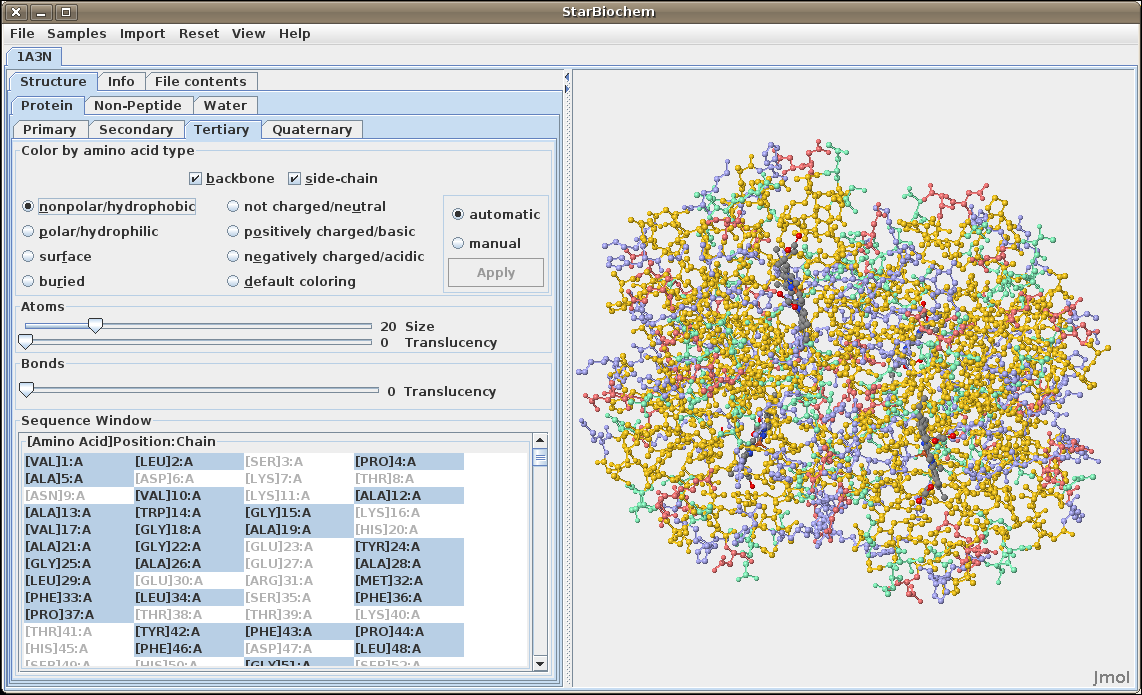The image size is (1142, 695).
Task: Click the sequence window scroll up arrow
Action: (x=540, y=440)
